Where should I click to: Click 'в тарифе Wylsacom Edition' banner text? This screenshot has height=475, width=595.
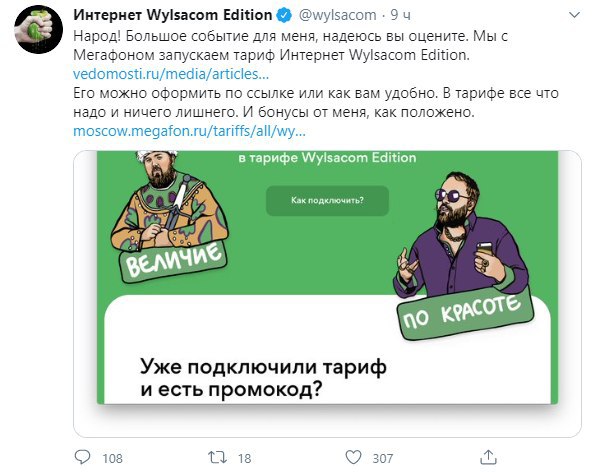point(327,158)
